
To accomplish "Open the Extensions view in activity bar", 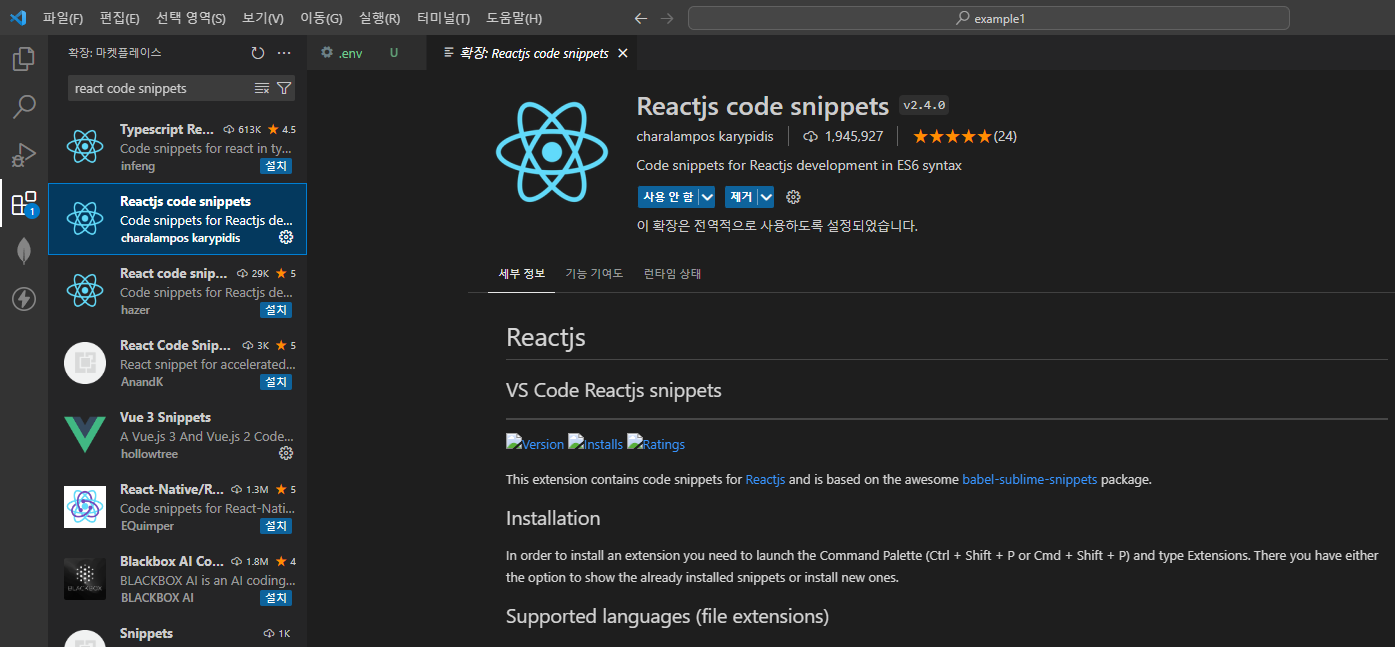I will [x=24, y=204].
